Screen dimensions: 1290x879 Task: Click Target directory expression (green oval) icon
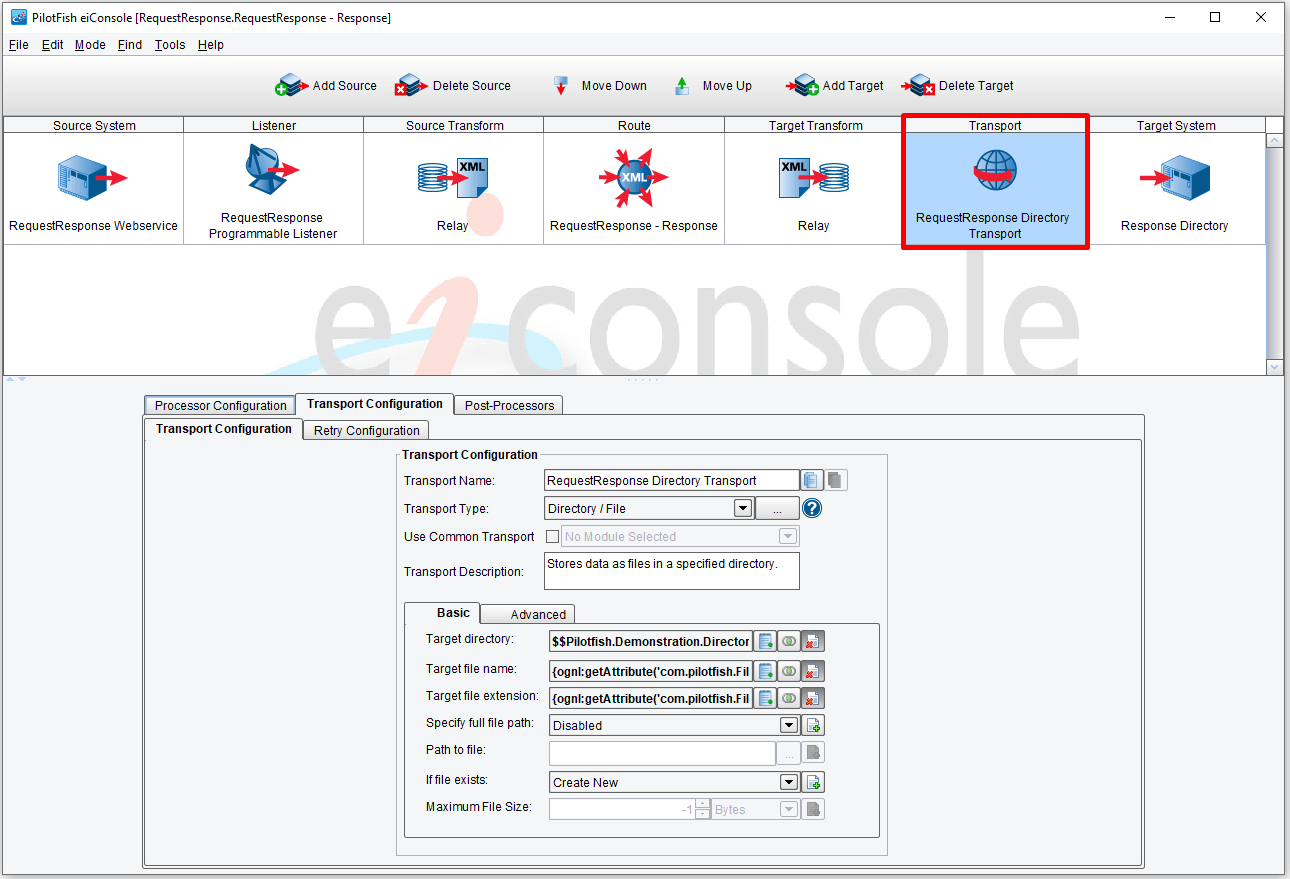pos(789,641)
